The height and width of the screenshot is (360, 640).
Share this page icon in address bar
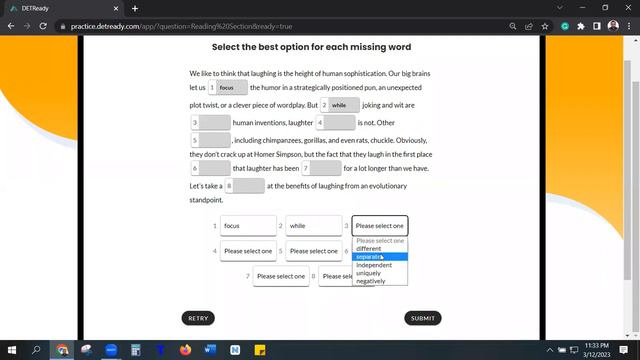[529, 26]
